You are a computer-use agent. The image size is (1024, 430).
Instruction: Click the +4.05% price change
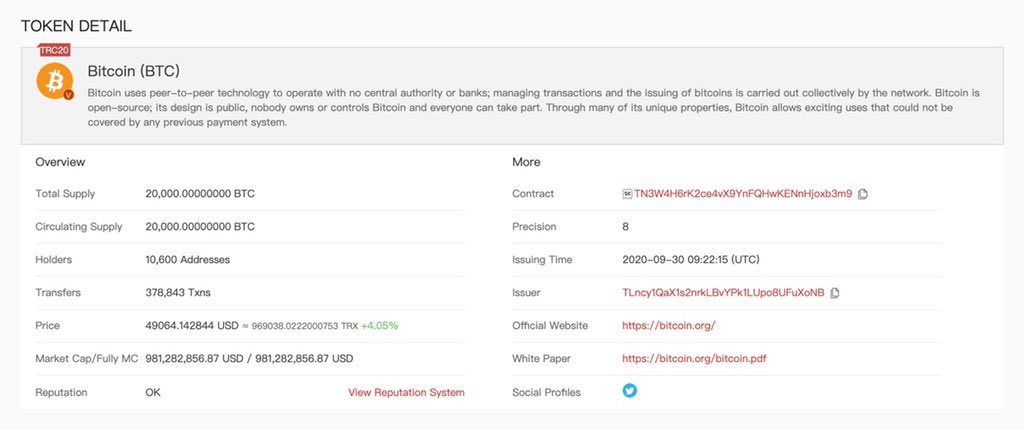[x=379, y=325]
